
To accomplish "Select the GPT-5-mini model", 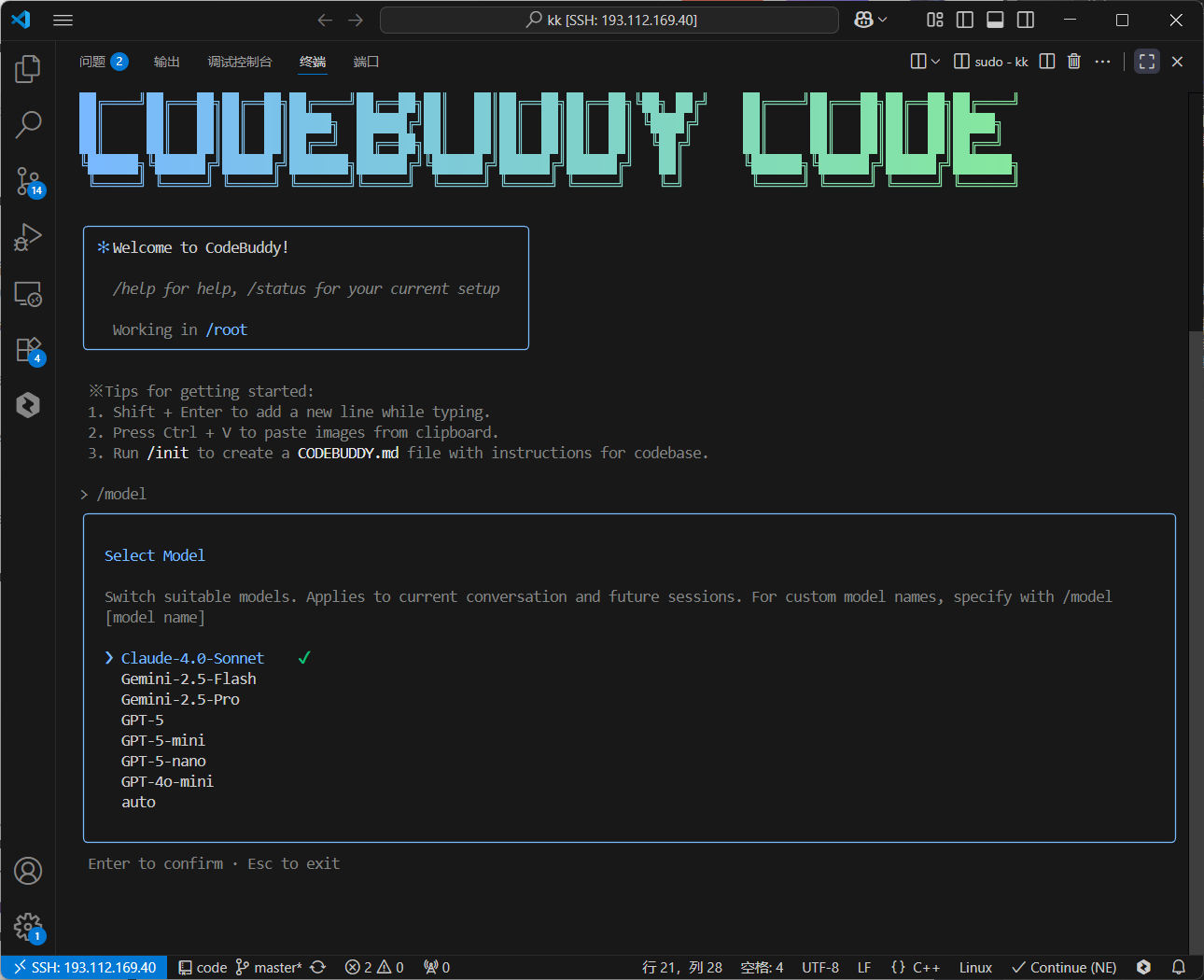I will tap(163, 740).
